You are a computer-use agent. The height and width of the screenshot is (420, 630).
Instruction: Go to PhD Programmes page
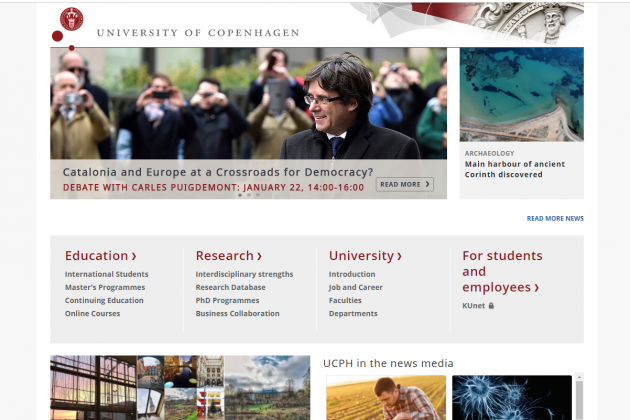click(x=227, y=300)
